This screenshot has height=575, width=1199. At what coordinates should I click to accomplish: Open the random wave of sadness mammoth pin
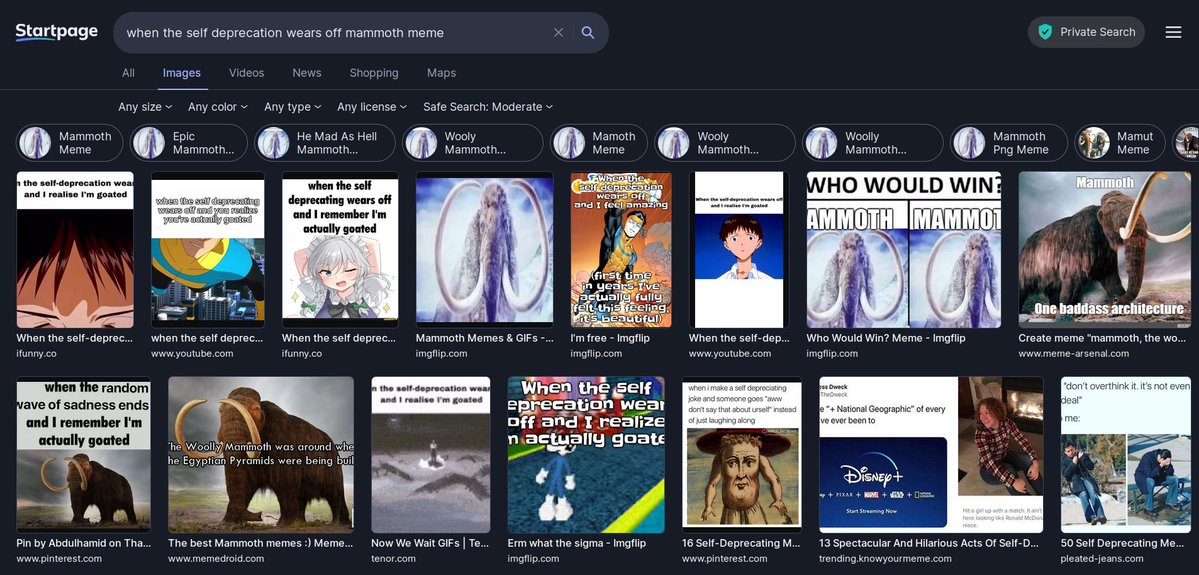(83, 455)
